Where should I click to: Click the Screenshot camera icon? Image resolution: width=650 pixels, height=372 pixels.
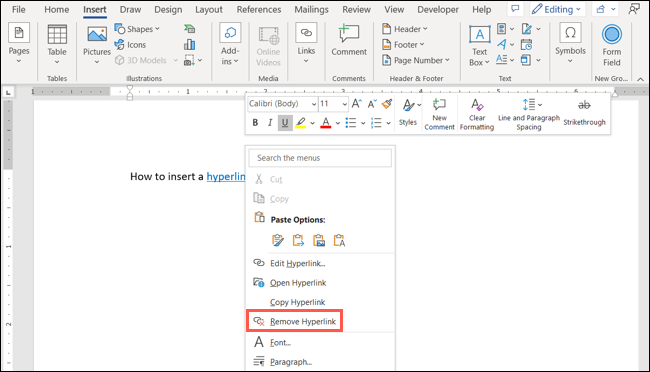tap(189, 61)
